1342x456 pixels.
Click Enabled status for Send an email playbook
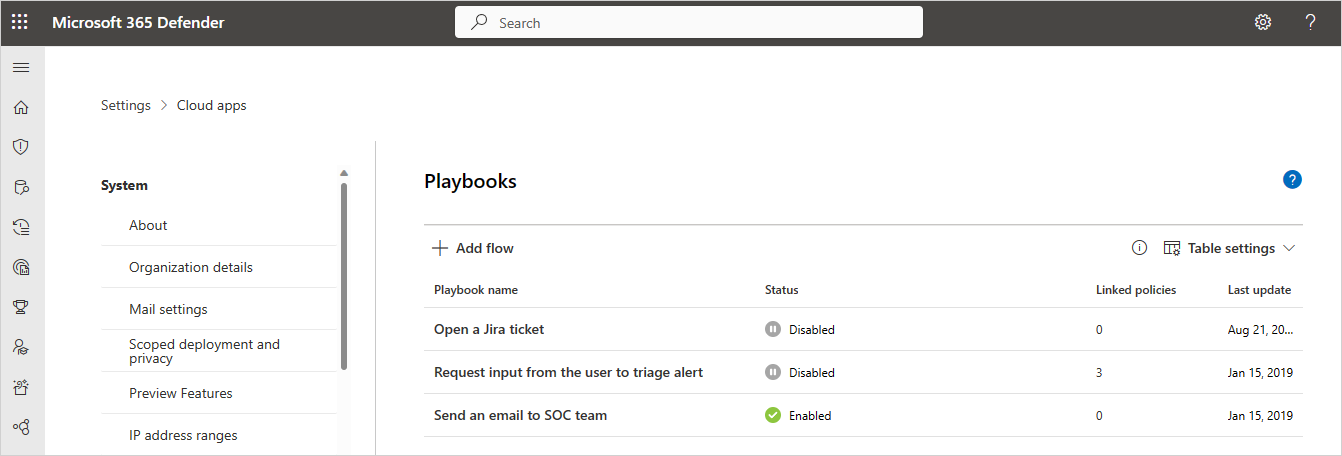coord(799,415)
